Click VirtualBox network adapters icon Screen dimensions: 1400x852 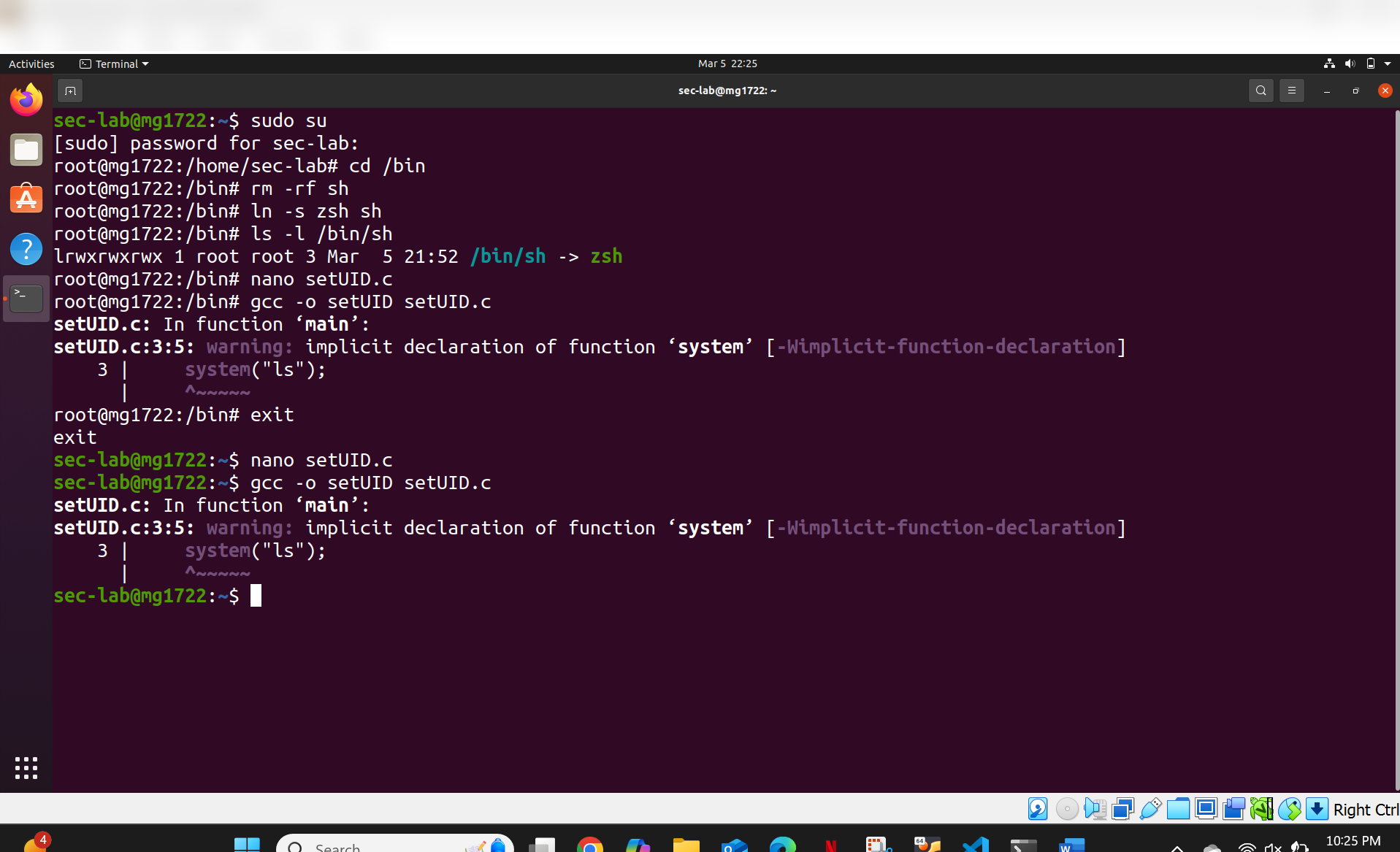pyautogui.click(x=1122, y=809)
